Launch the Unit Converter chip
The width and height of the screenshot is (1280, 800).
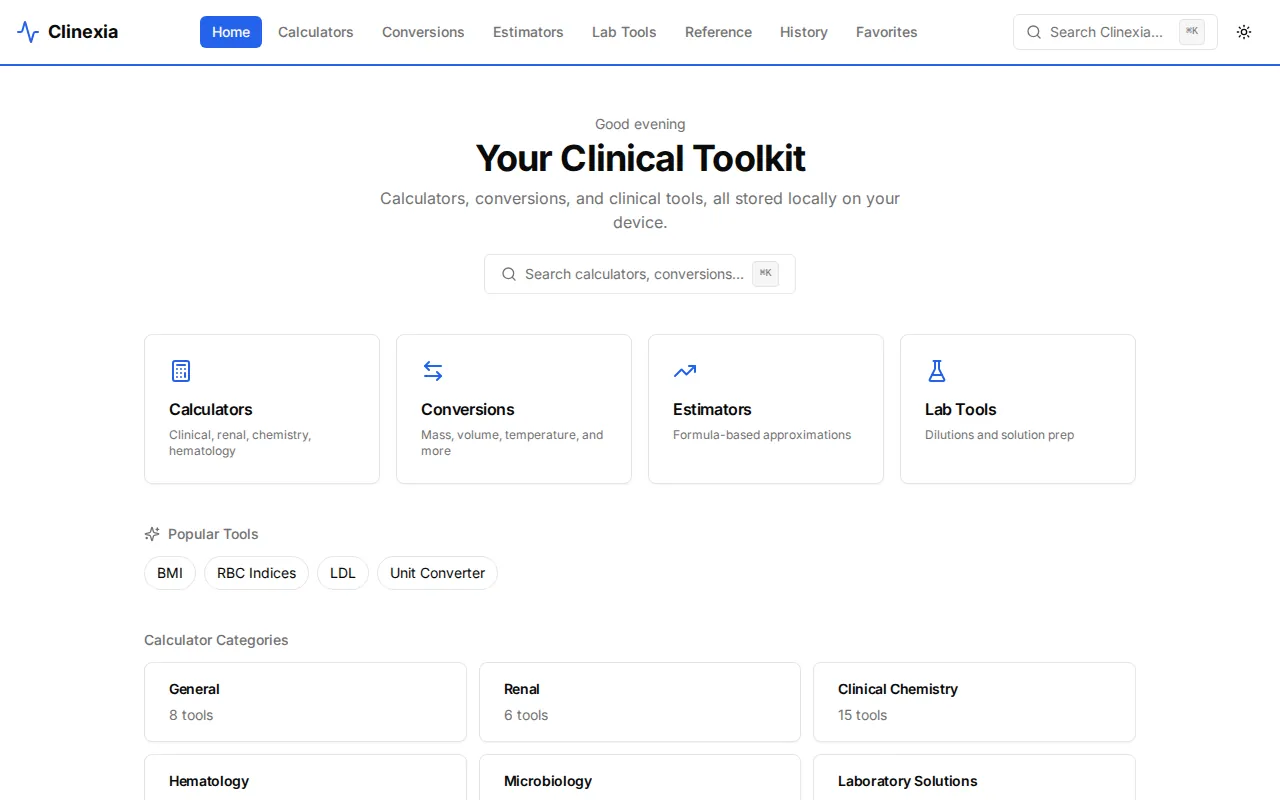[437, 573]
